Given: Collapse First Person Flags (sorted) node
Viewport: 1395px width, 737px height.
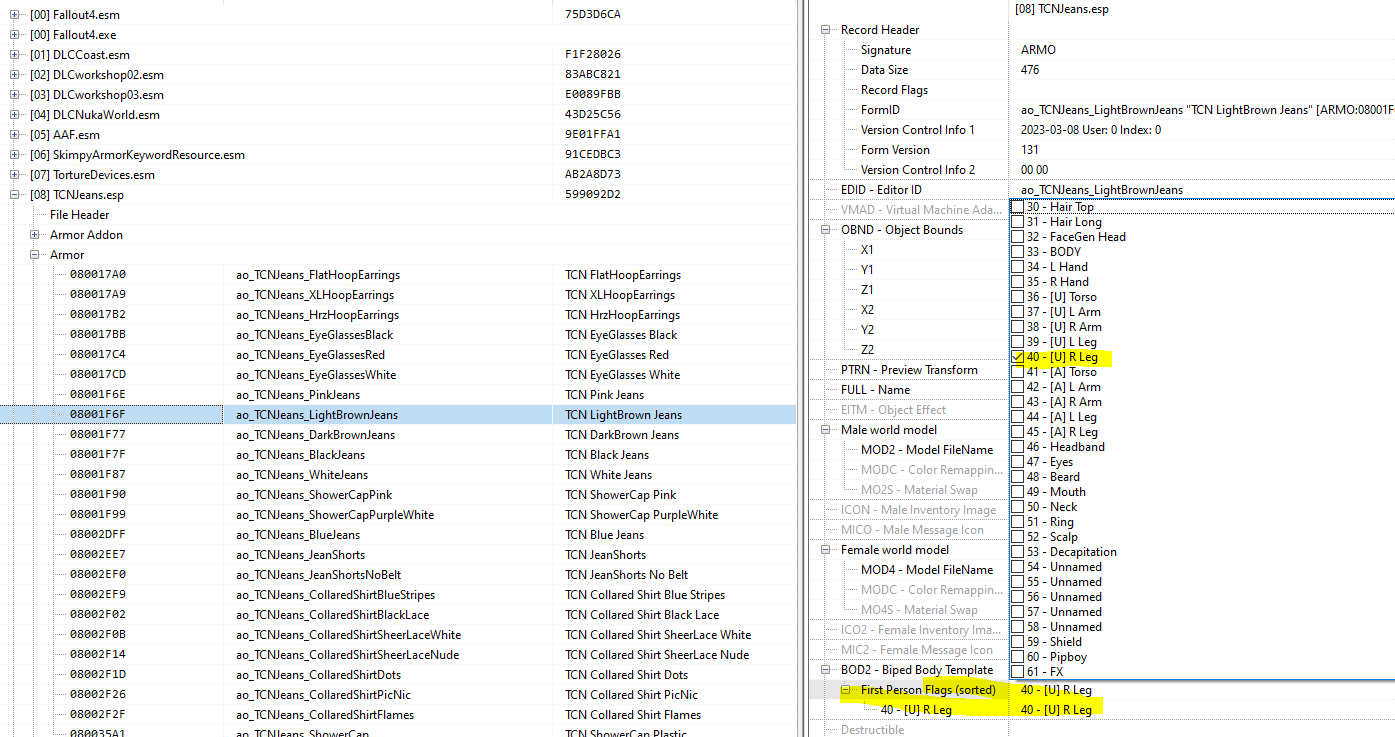Looking at the screenshot, I should coord(846,690).
